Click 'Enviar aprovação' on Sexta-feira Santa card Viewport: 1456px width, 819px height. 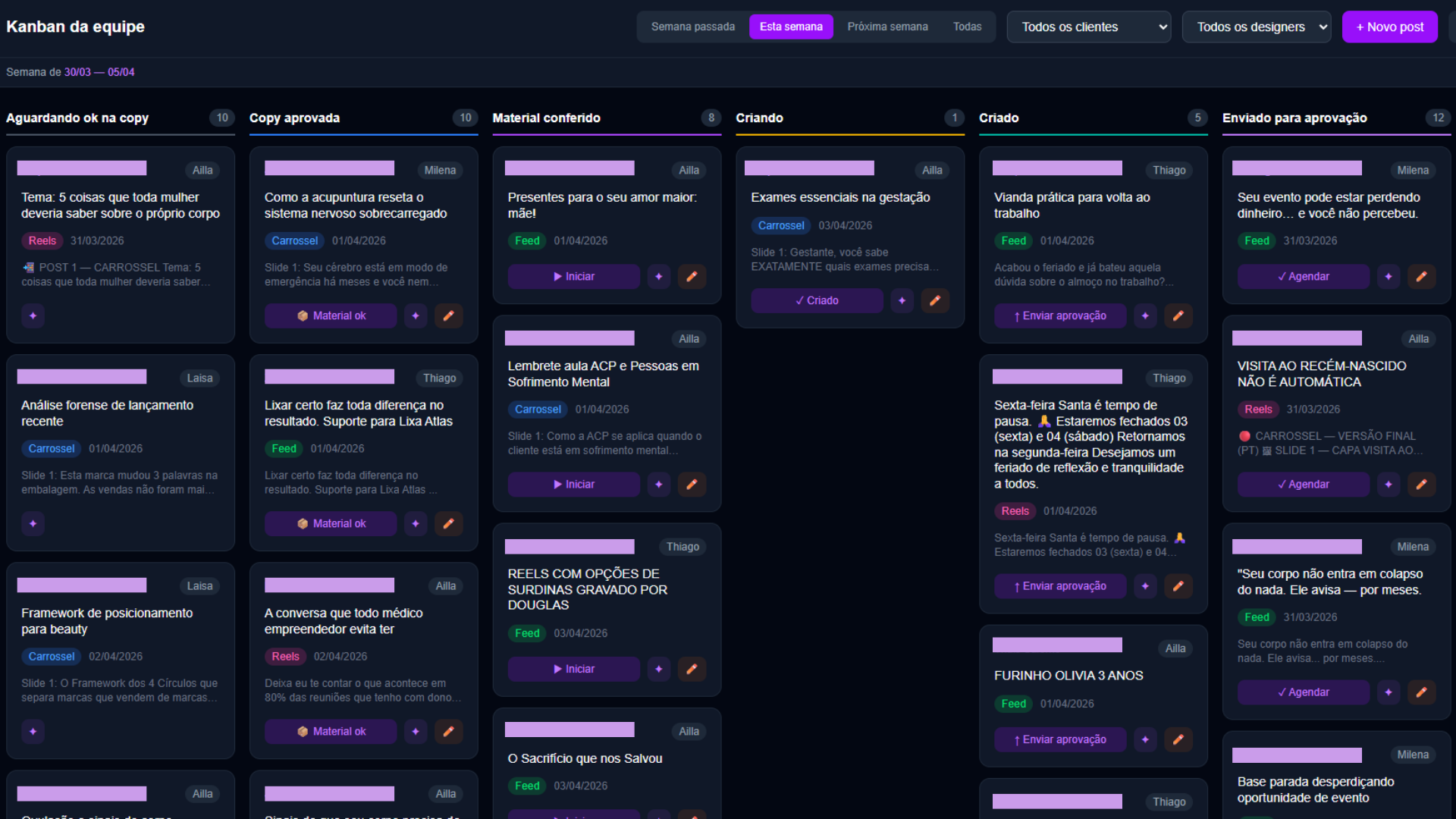click(1059, 586)
